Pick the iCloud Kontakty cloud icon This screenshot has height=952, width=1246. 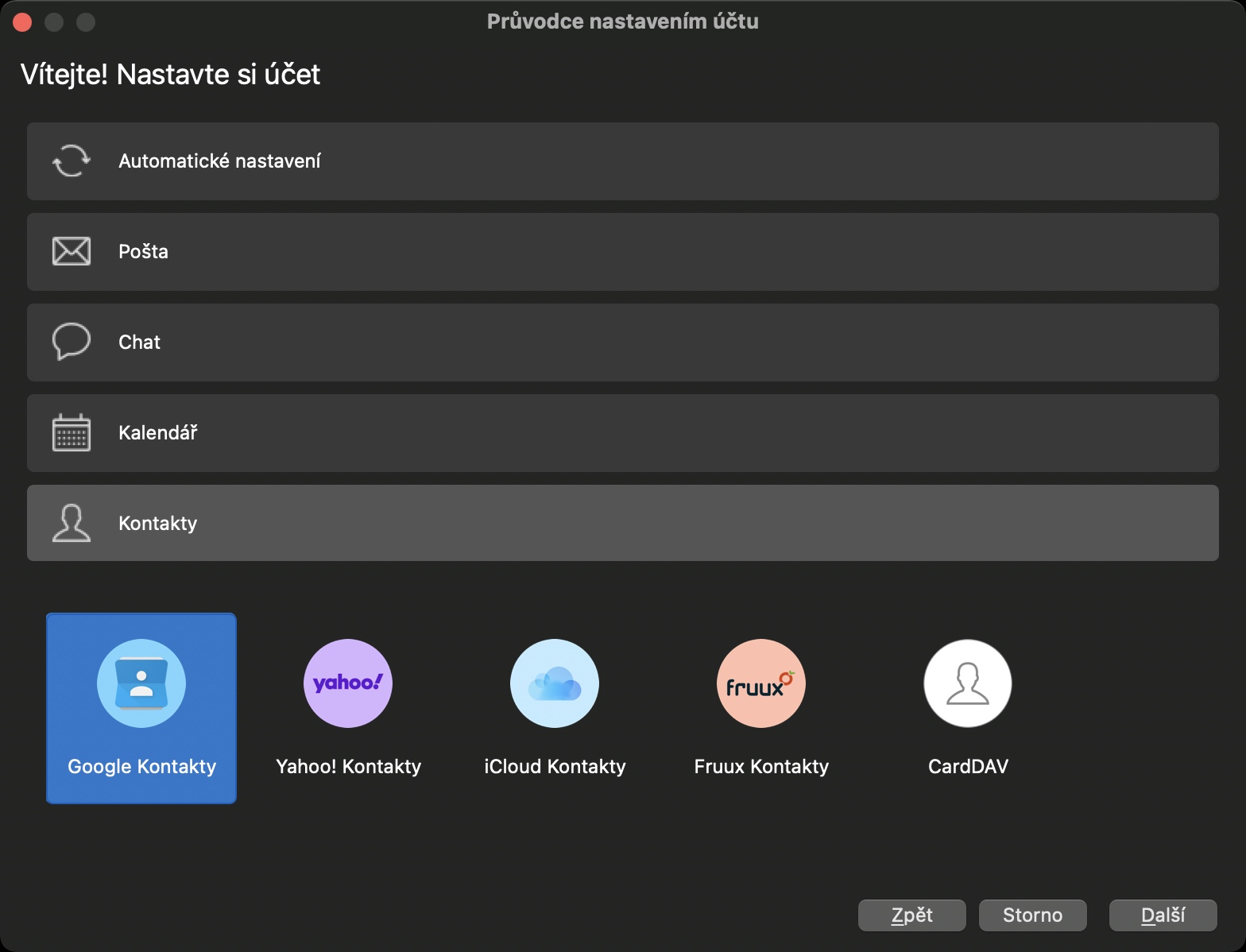point(555,683)
